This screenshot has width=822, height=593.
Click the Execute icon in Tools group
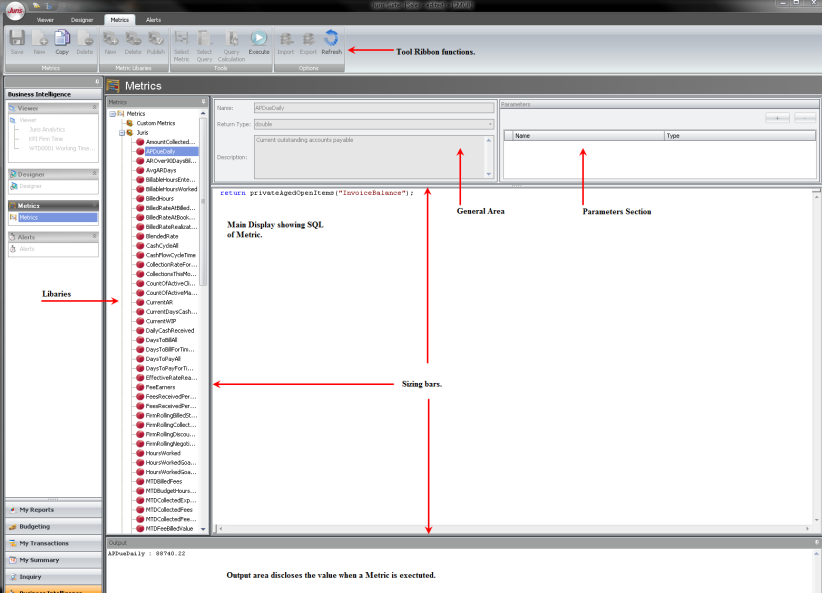coord(258,40)
